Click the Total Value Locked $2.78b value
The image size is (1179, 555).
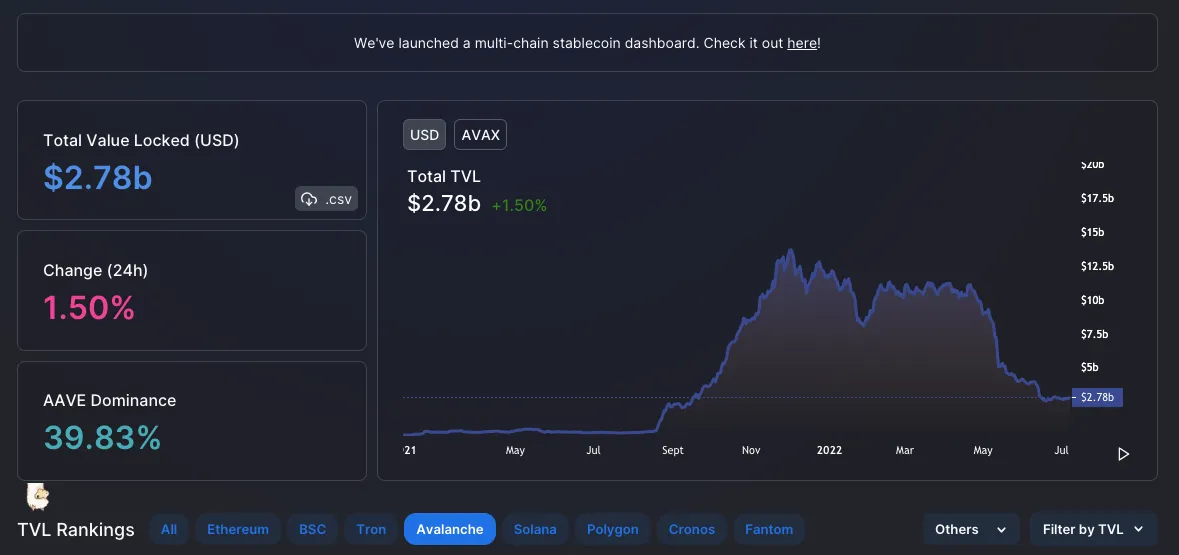click(98, 177)
